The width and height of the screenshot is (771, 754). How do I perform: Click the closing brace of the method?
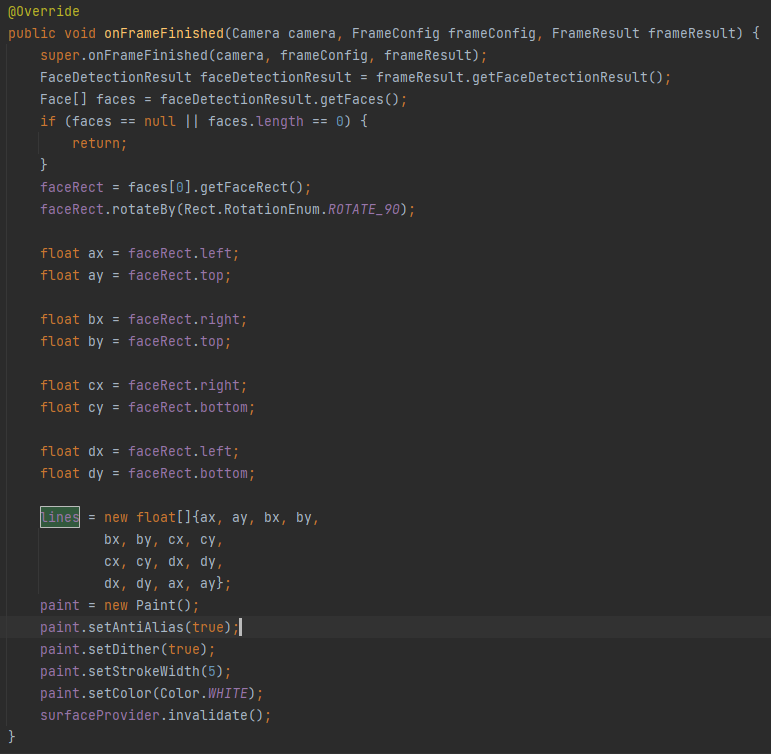click(x=12, y=736)
